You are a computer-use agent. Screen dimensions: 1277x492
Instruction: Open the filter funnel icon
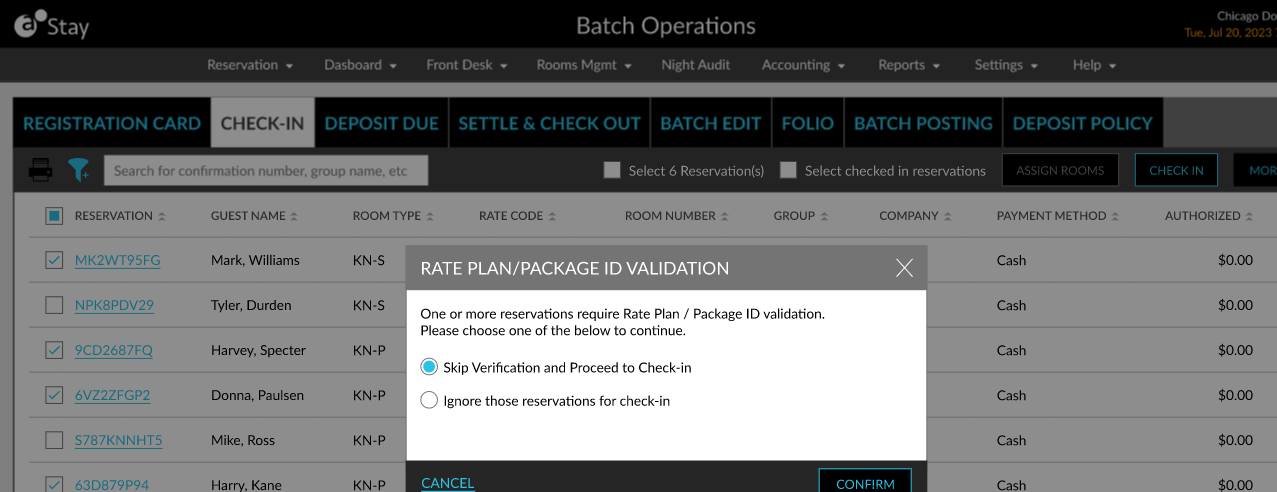pos(79,171)
